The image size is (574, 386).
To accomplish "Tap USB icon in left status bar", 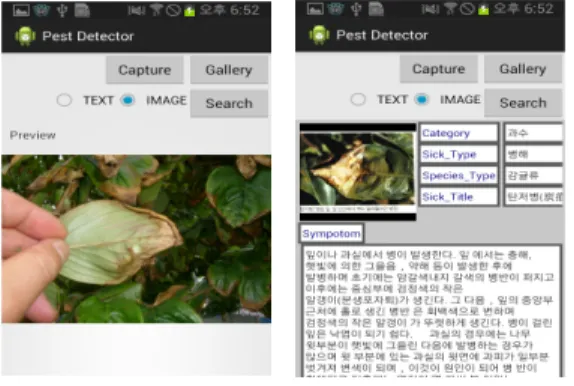I will (62, 11).
